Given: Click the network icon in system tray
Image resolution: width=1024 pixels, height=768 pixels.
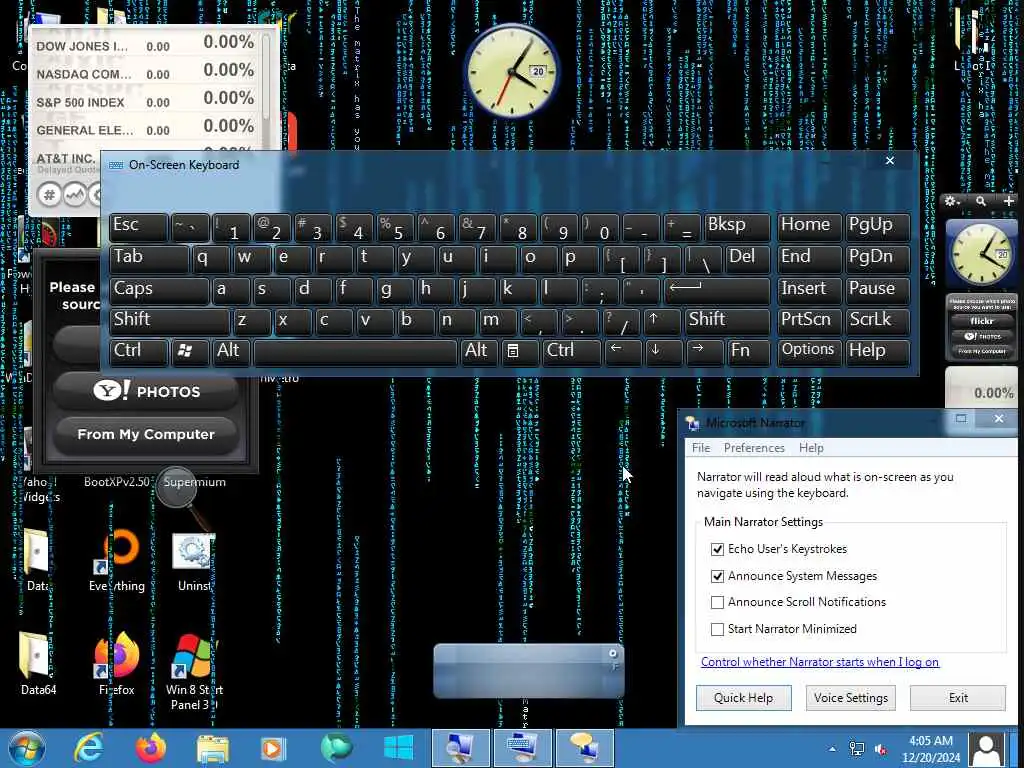Looking at the screenshot, I should click(856, 749).
